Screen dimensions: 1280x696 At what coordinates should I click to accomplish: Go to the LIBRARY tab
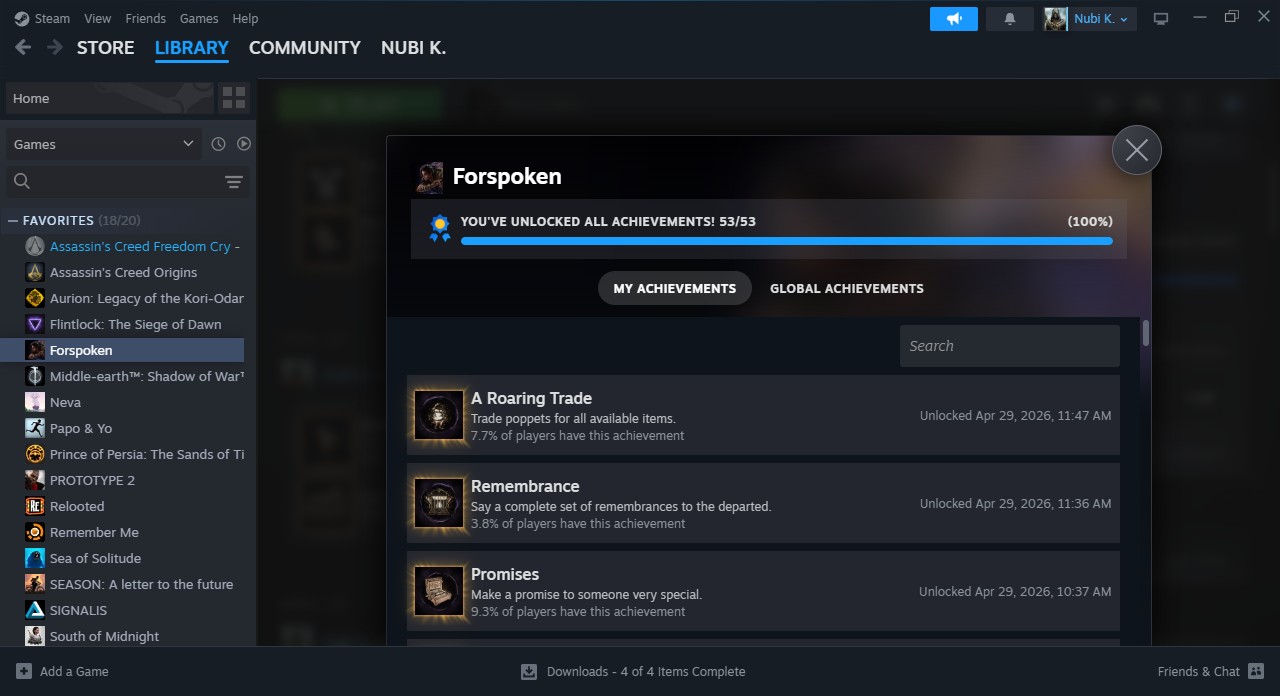[x=192, y=48]
